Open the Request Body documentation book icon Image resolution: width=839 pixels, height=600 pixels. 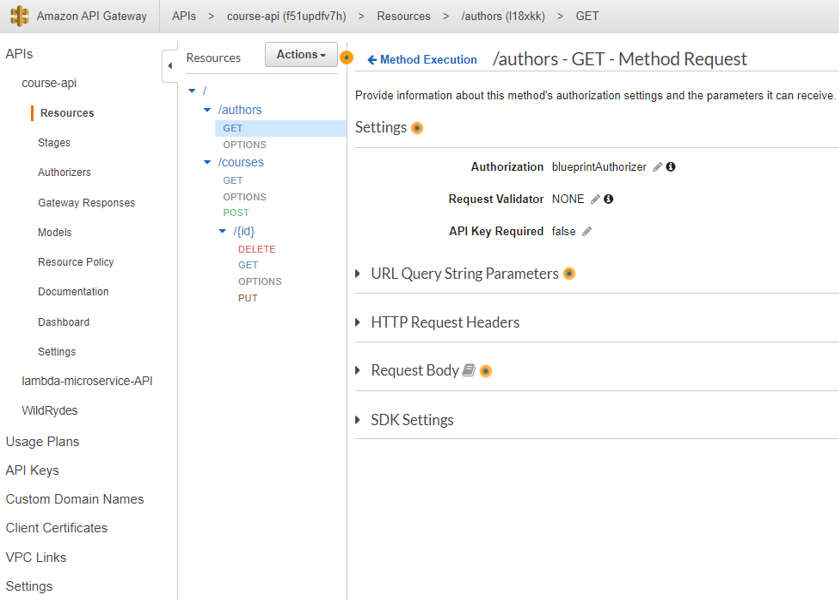[x=469, y=370]
